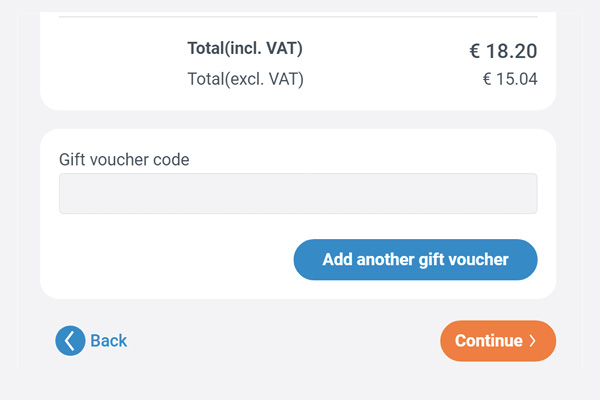This screenshot has height=400, width=600.
Task: Click the white chevron inside Continue button
Action: 532,341
